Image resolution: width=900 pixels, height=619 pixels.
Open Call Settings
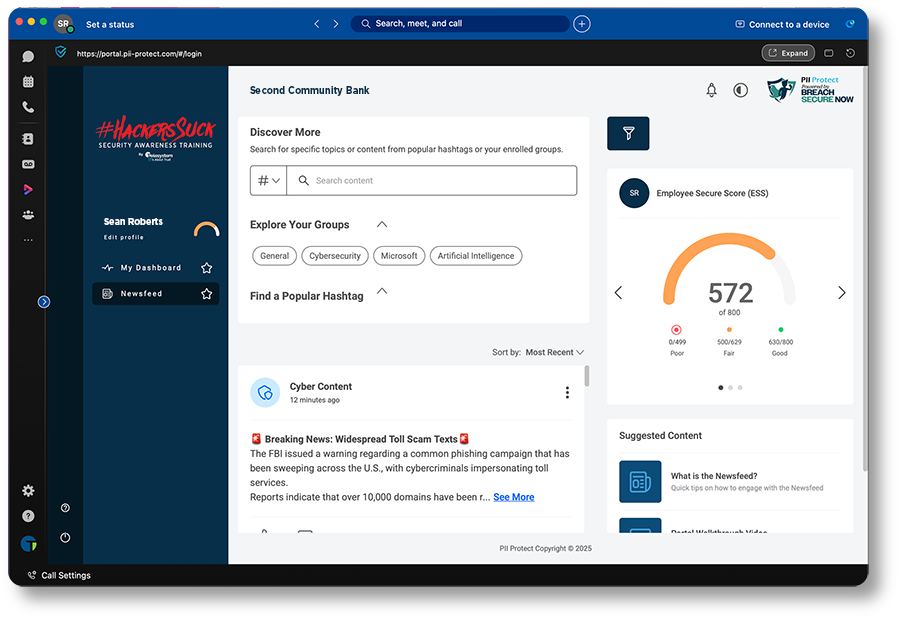tap(59, 575)
